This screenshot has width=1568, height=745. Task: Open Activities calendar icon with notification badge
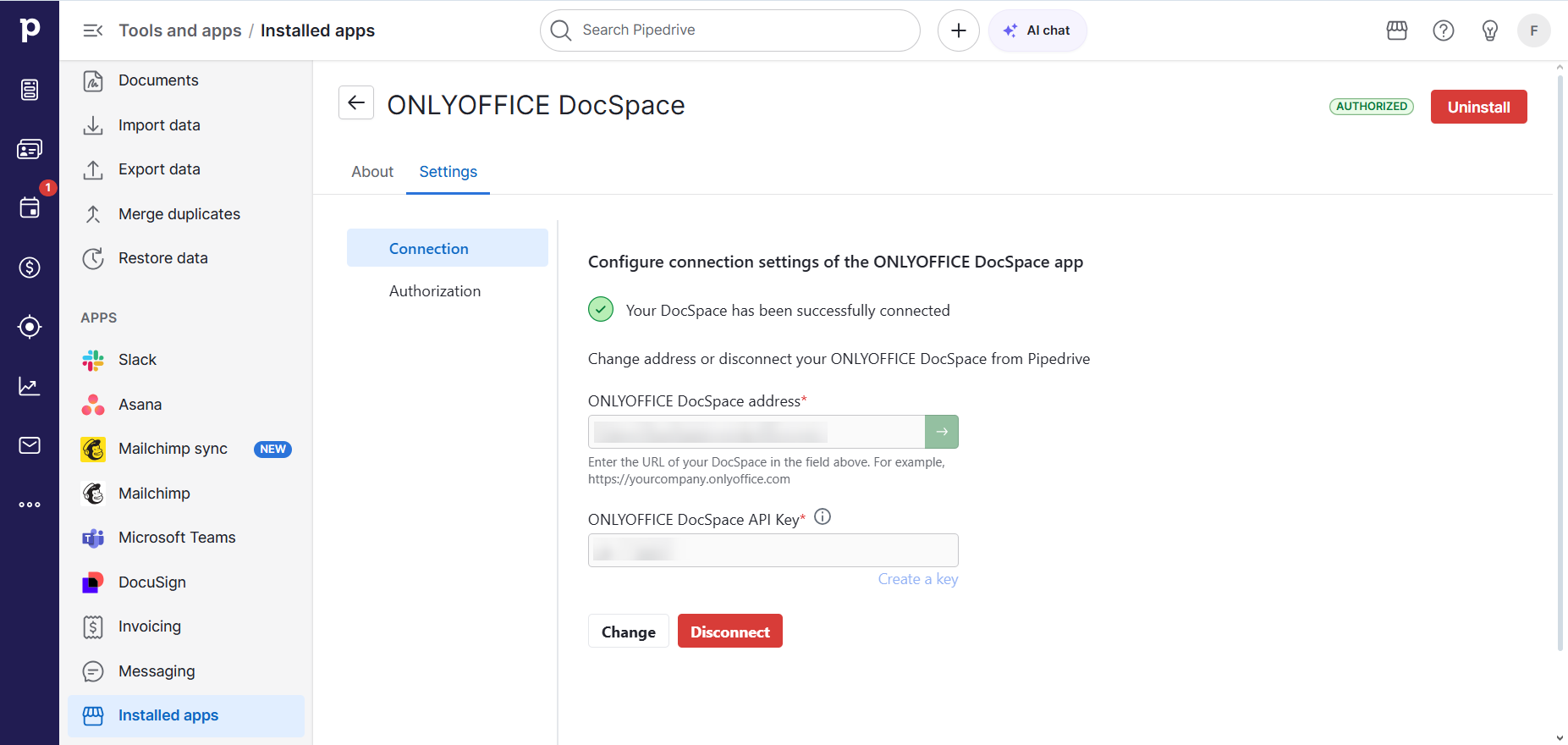30,207
